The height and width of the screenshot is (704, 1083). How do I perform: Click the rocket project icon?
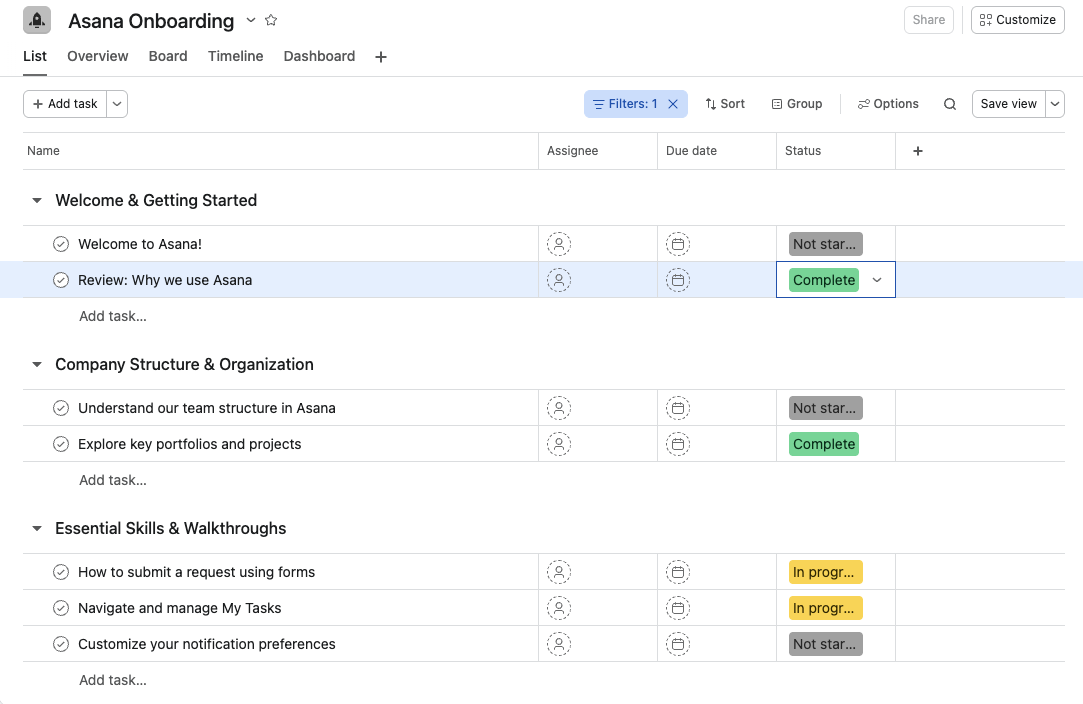pyautogui.click(x=36, y=20)
